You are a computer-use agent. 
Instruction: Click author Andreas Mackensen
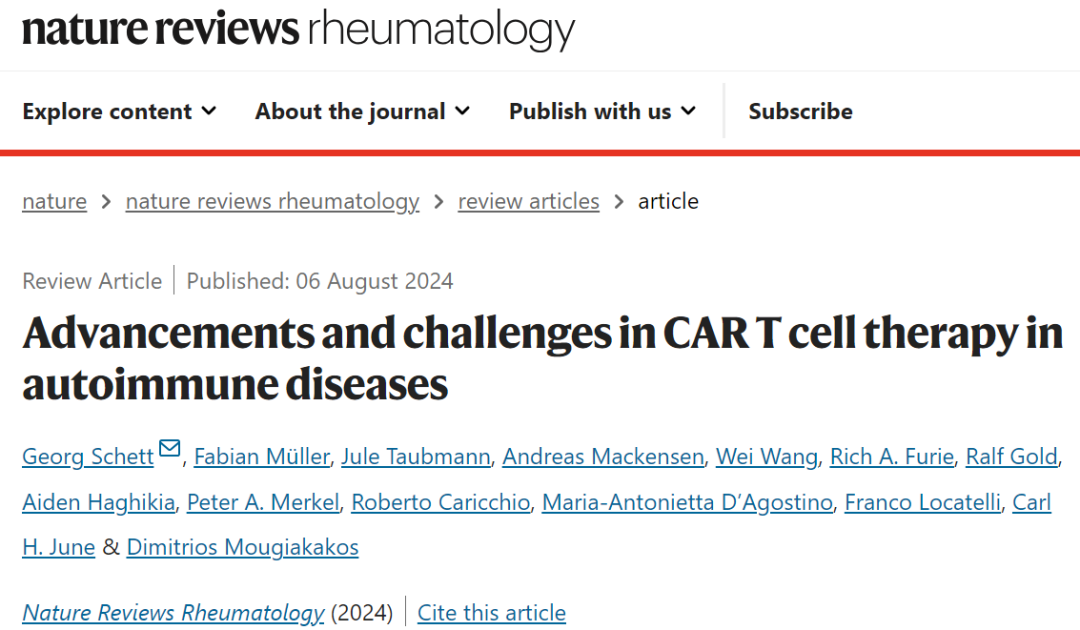coord(603,456)
